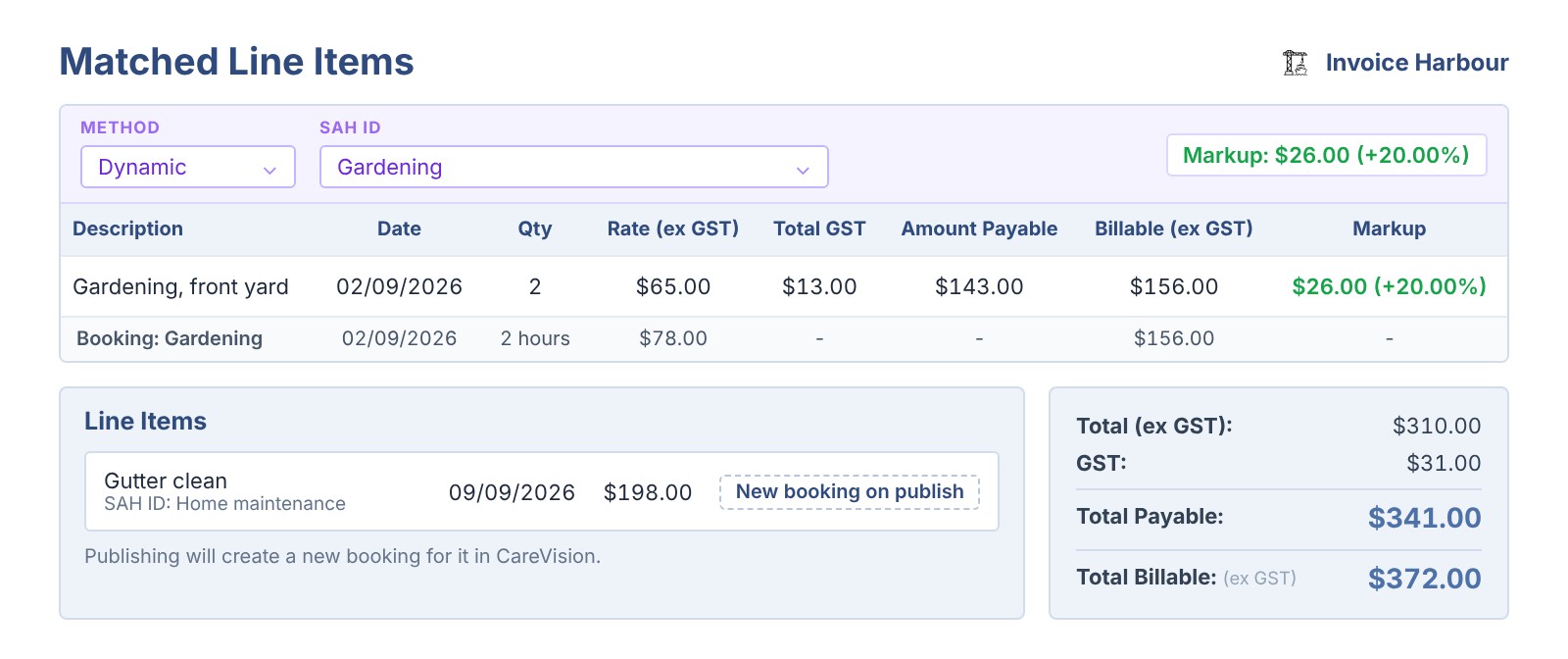Viewport: 1568px width, 659px height.
Task: Click the Total Payable: label
Action: [1150, 517]
